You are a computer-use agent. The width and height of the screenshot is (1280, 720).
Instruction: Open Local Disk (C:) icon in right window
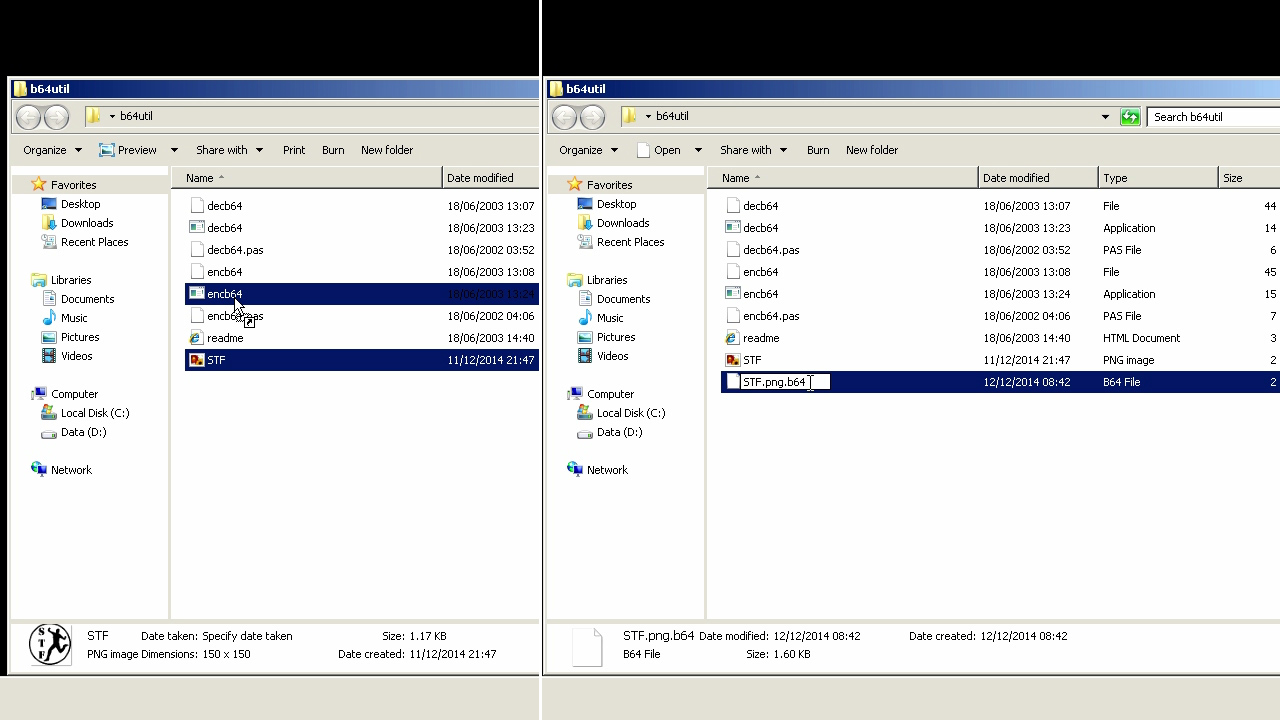click(585, 413)
